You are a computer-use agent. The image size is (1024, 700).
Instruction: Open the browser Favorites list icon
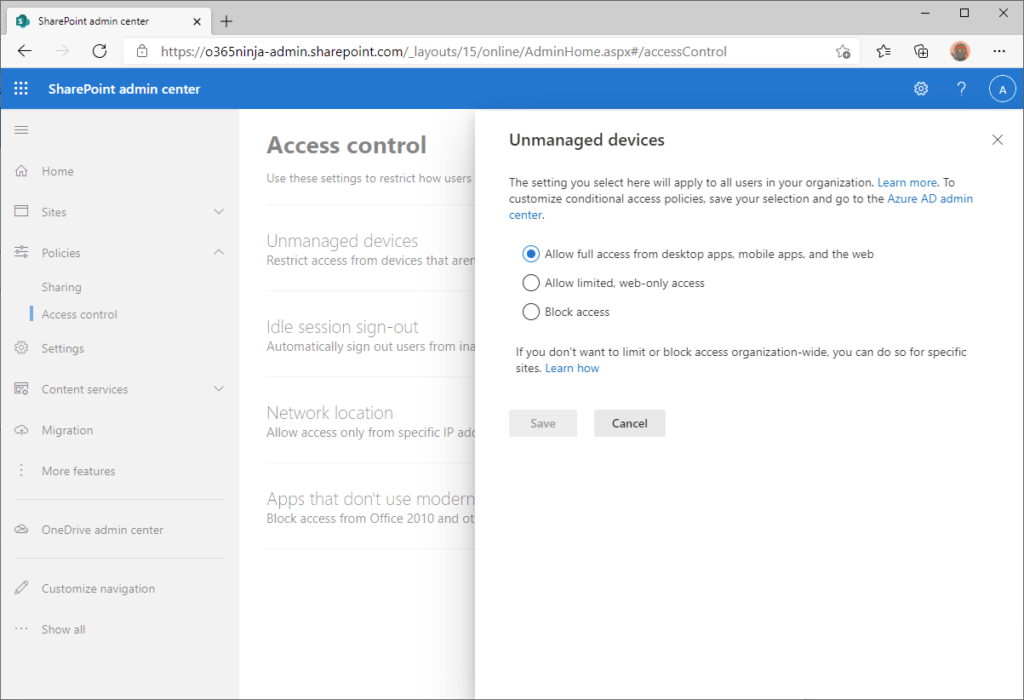(884, 51)
